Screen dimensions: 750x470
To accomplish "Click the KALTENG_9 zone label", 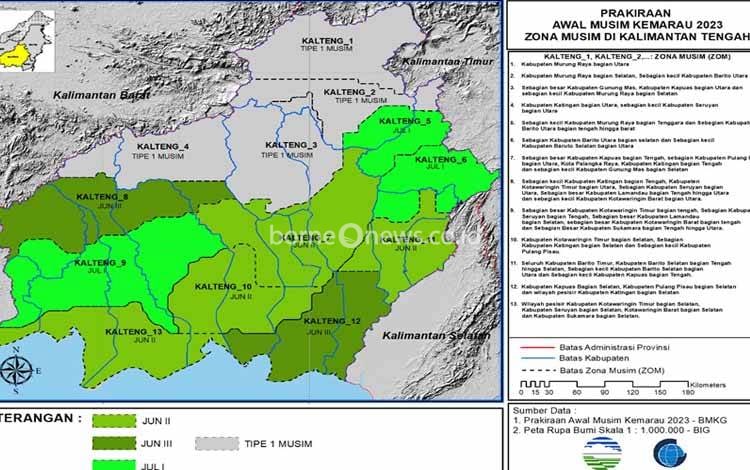I will (x=100, y=263).
